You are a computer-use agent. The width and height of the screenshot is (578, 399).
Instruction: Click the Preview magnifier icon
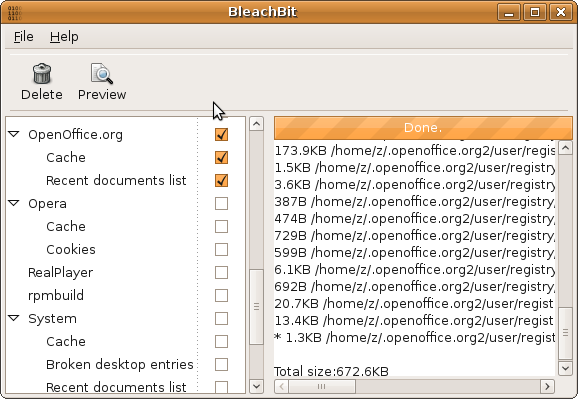click(102, 73)
